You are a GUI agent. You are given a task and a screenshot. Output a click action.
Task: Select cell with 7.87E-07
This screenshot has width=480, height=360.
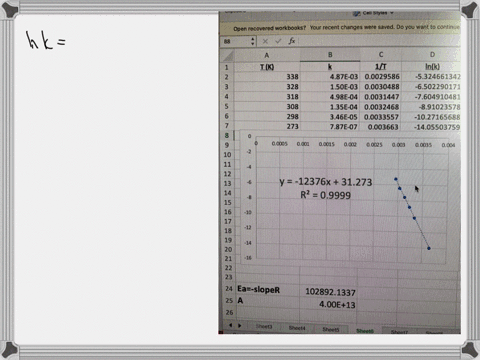[330, 127]
